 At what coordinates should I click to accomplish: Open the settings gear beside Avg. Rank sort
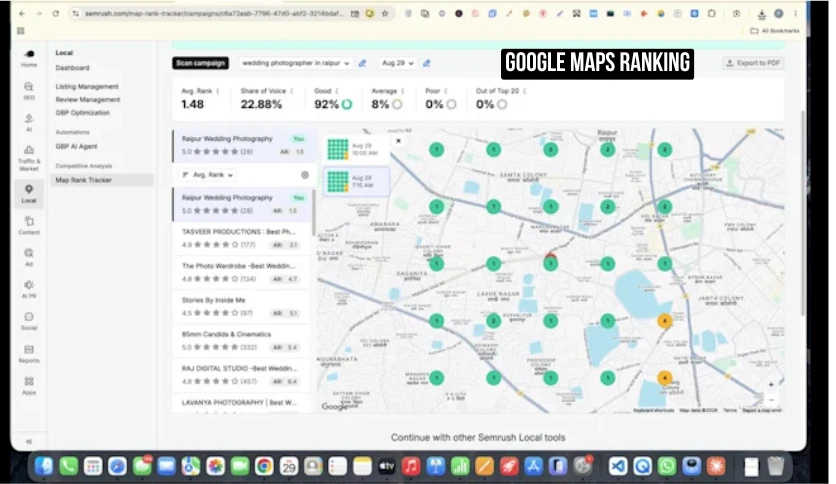[x=305, y=175]
